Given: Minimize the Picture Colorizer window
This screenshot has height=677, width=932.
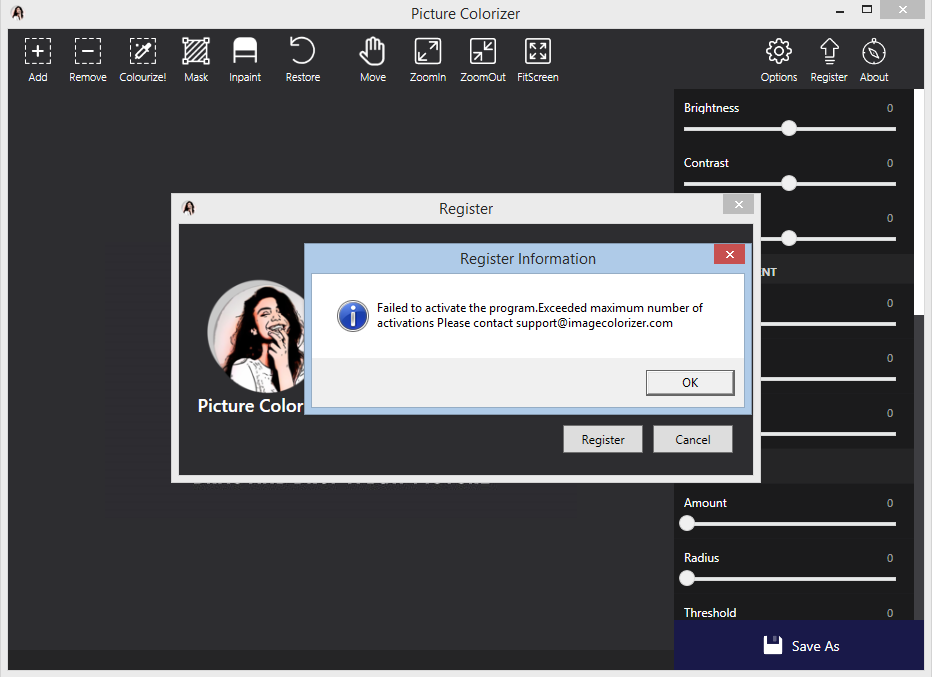Looking at the screenshot, I should pyautogui.click(x=840, y=11).
